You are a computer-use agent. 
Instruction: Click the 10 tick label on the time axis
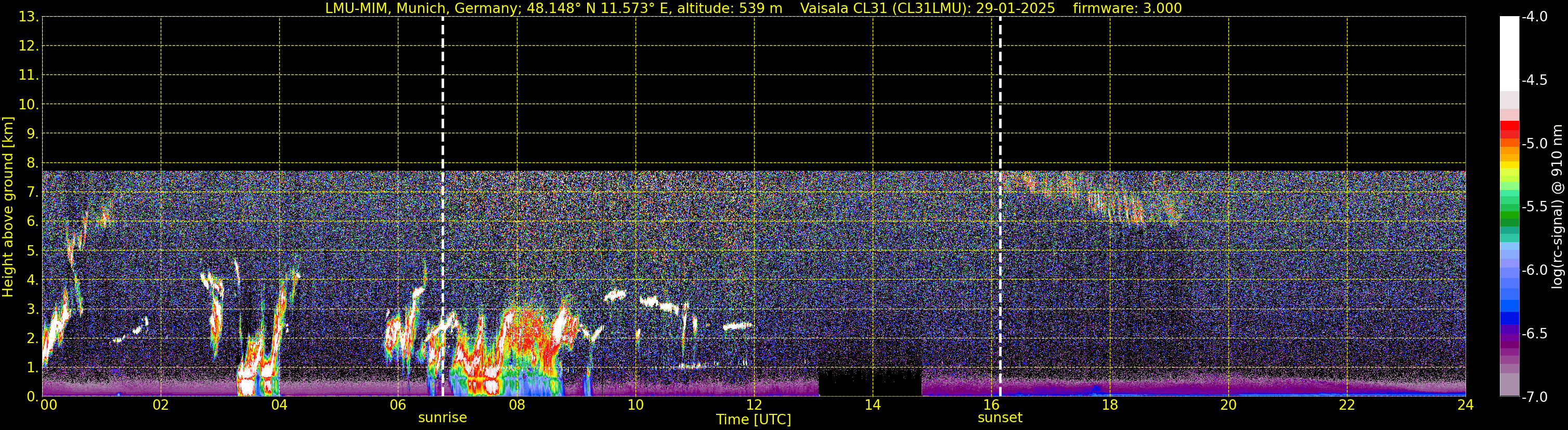[x=636, y=405]
